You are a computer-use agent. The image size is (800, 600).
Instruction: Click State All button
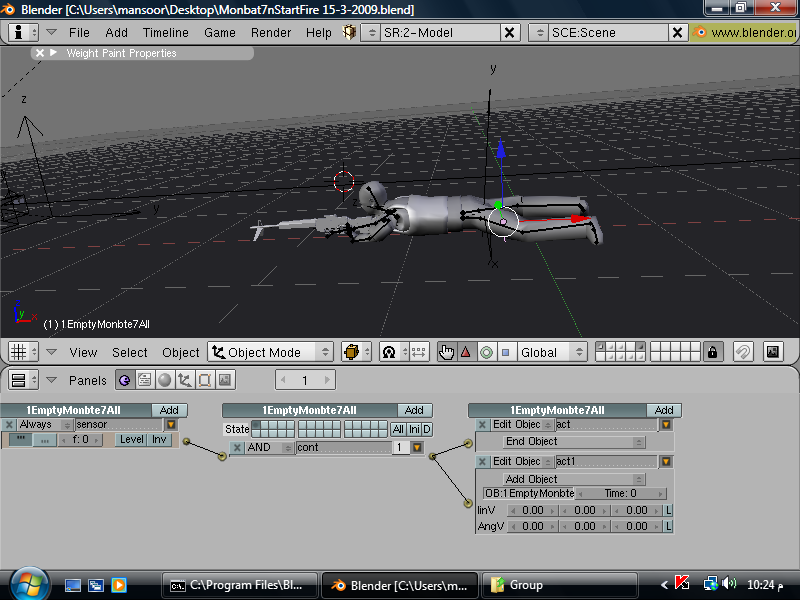point(398,430)
